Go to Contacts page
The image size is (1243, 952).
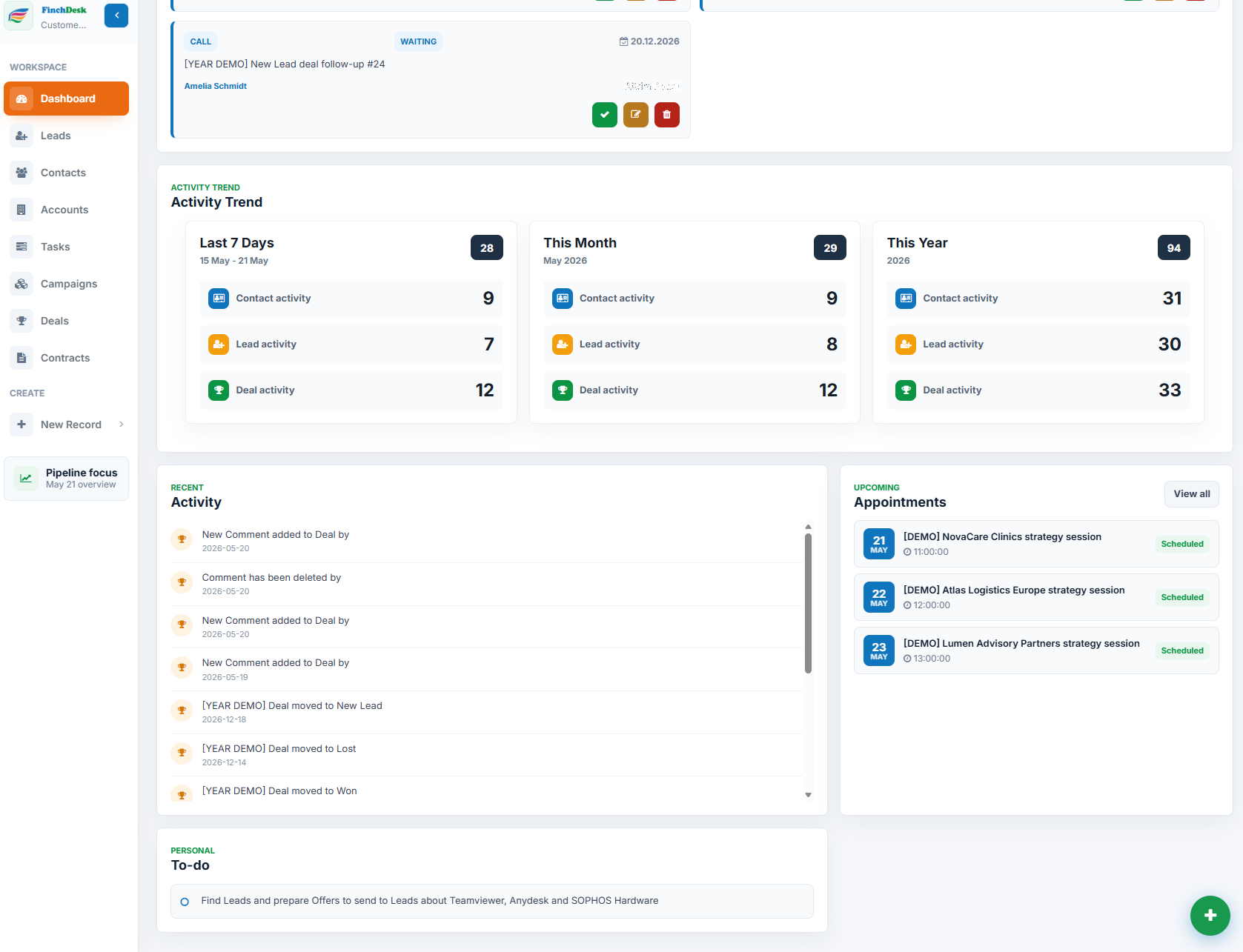point(66,173)
